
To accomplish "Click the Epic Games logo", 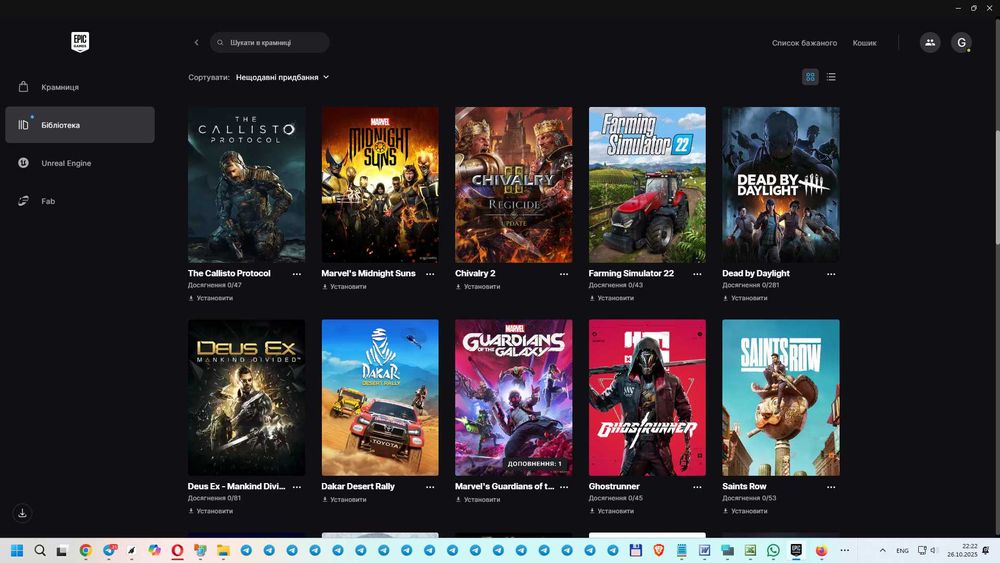I will point(80,42).
